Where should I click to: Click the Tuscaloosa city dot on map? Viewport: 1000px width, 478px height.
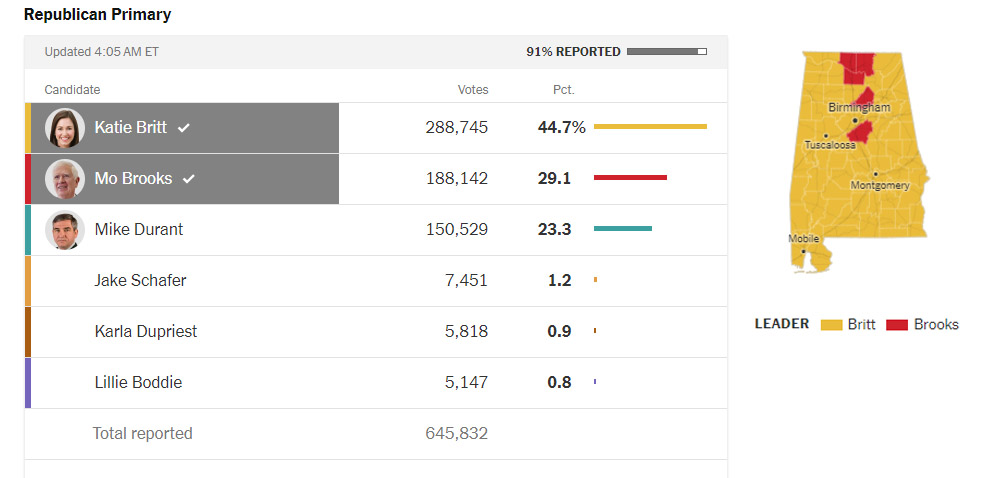pos(825,135)
